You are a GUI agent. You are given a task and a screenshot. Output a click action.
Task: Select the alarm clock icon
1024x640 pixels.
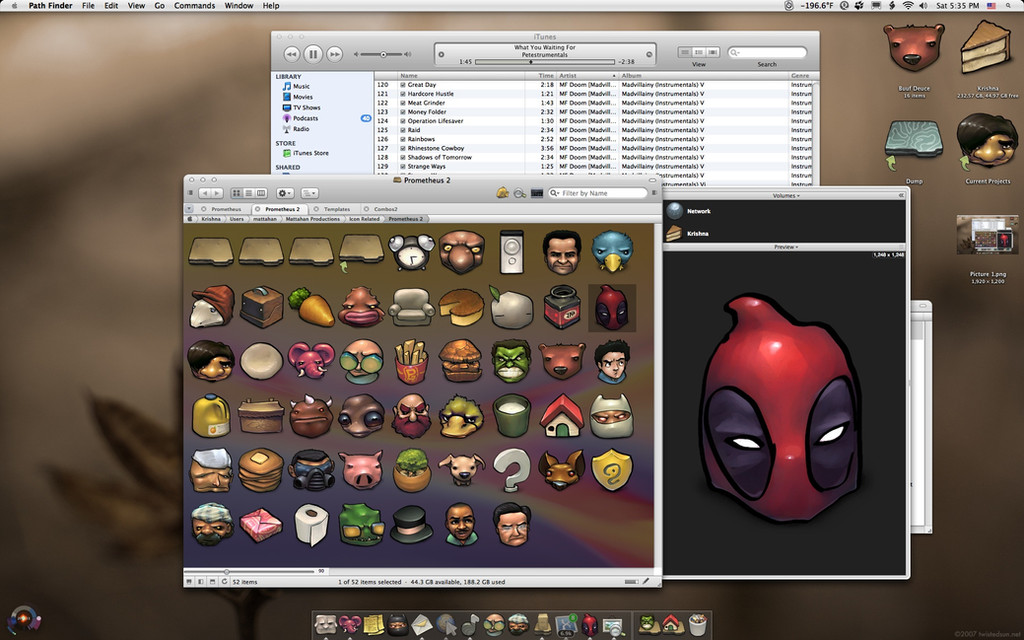[x=412, y=252]
